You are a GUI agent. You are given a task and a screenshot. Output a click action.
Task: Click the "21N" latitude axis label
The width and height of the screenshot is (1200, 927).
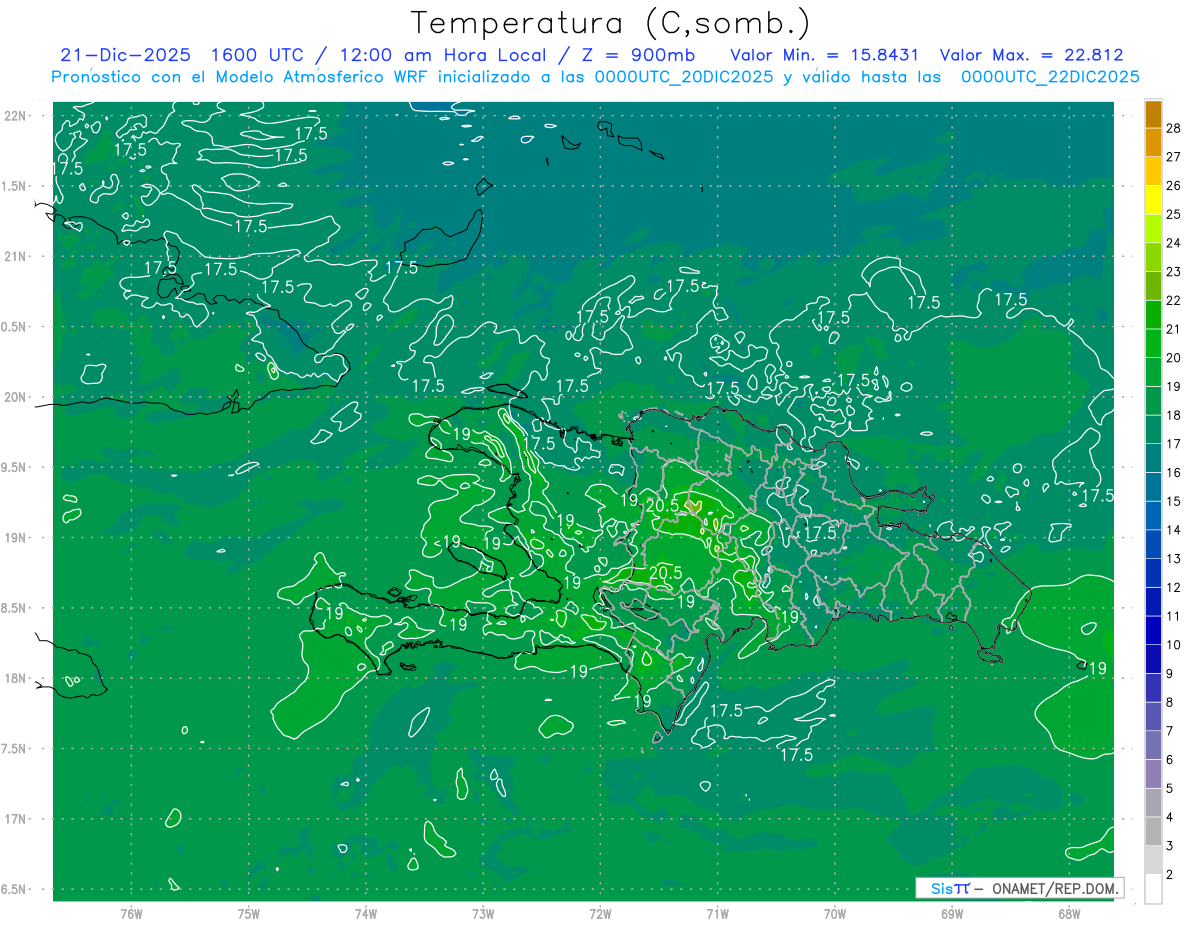[x=16, y=256]
